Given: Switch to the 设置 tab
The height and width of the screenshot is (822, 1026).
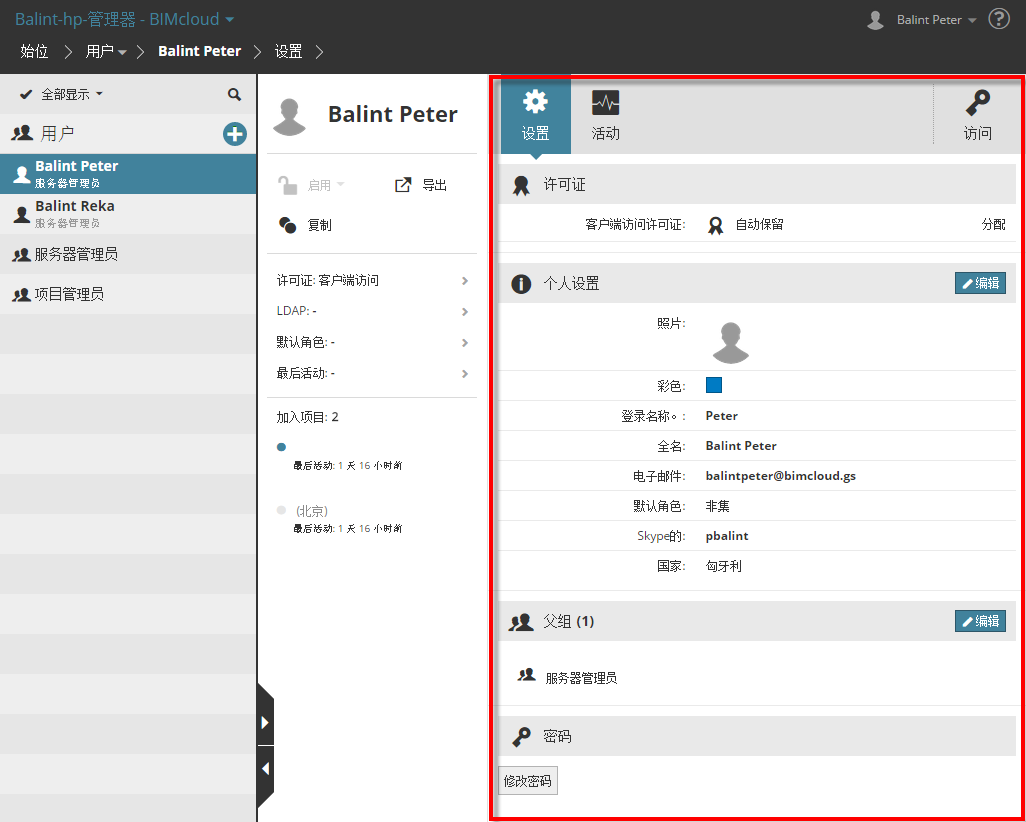Looking at the screenshot, I should [536, 116].
